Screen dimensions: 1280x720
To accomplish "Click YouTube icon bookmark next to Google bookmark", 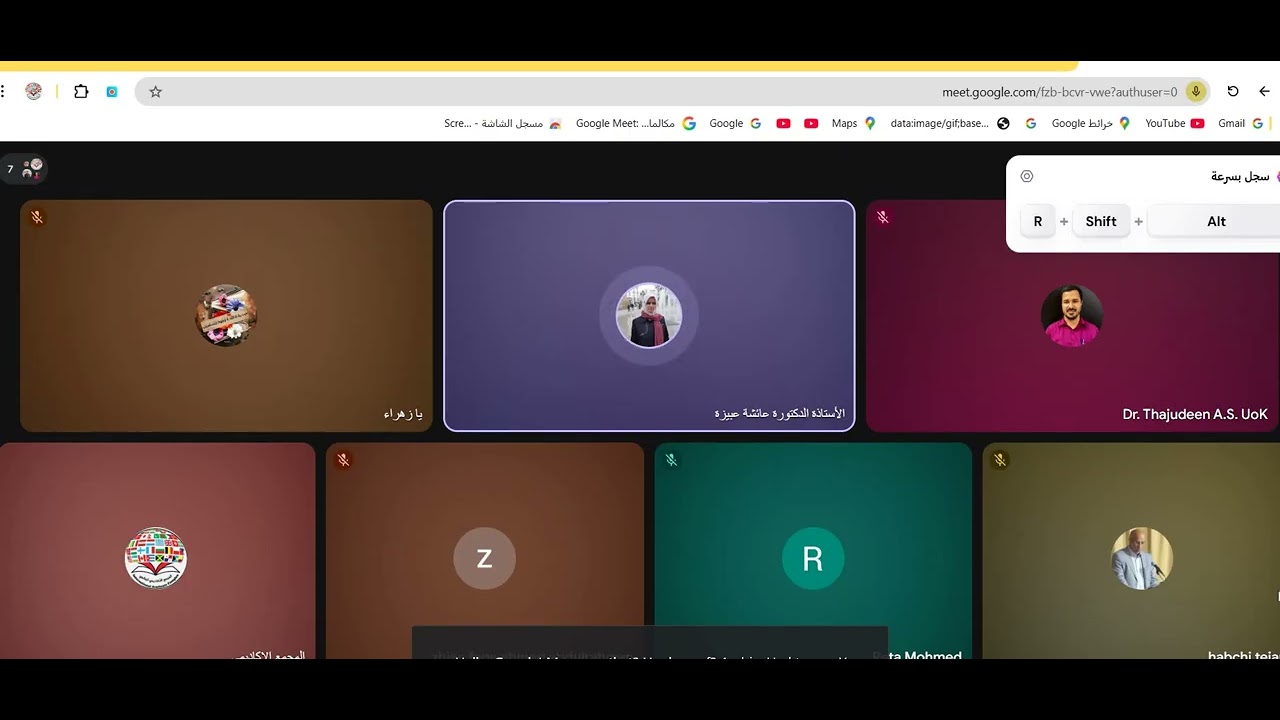I will [x=783, y=123].
